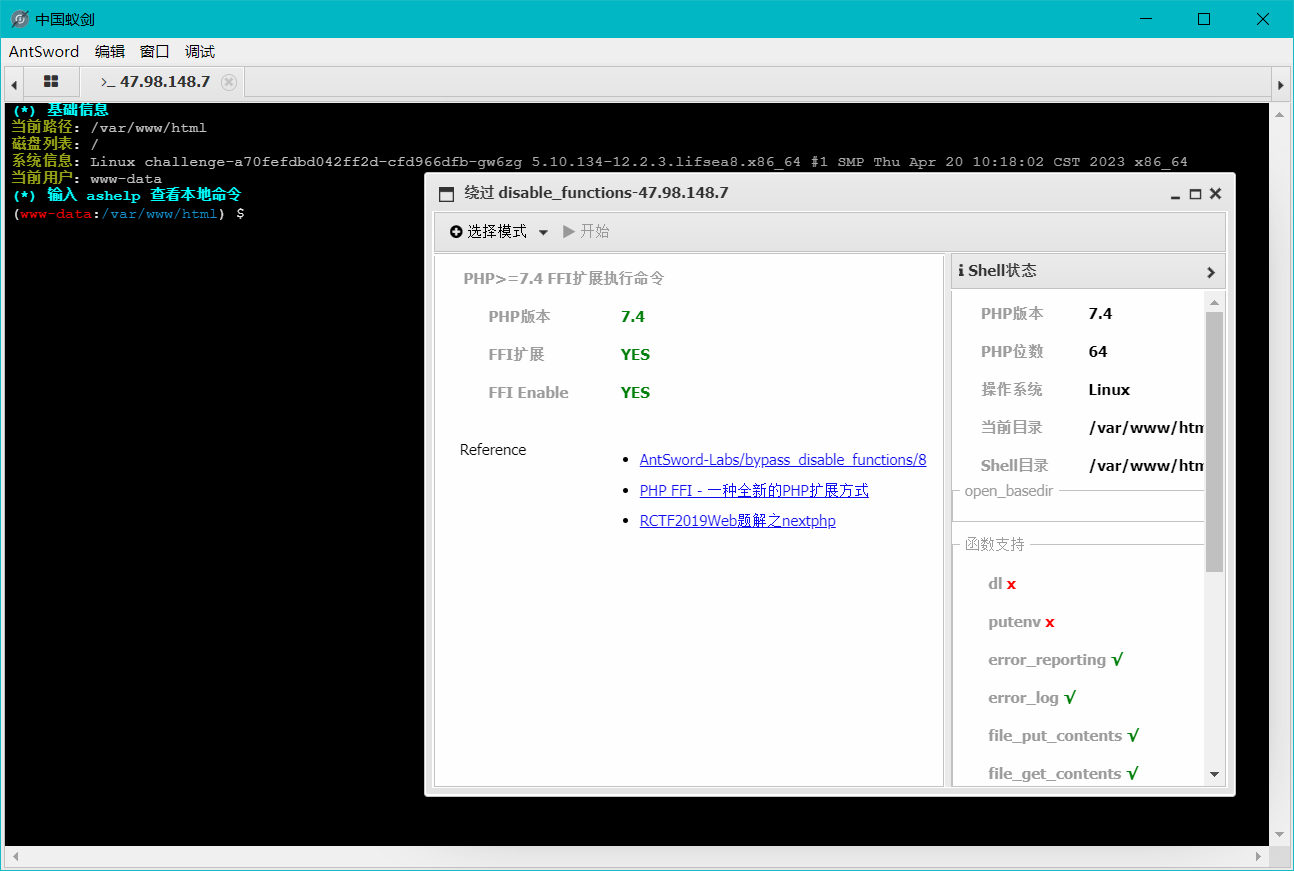This screenshot has width=1294, height=871.
Task: Open AntSword-Labs bypass_disable_functions/8 link
Action: [782, 460]
